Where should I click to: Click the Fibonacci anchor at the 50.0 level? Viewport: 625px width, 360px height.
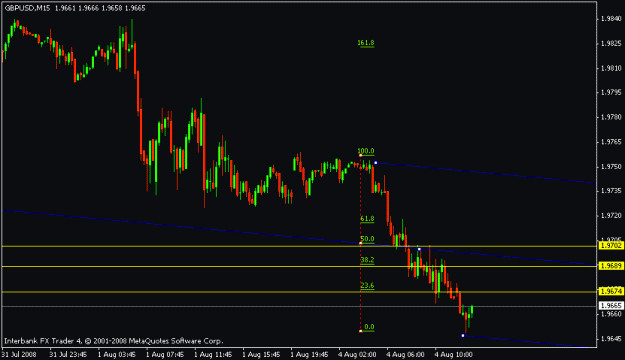tap(360, 243)
